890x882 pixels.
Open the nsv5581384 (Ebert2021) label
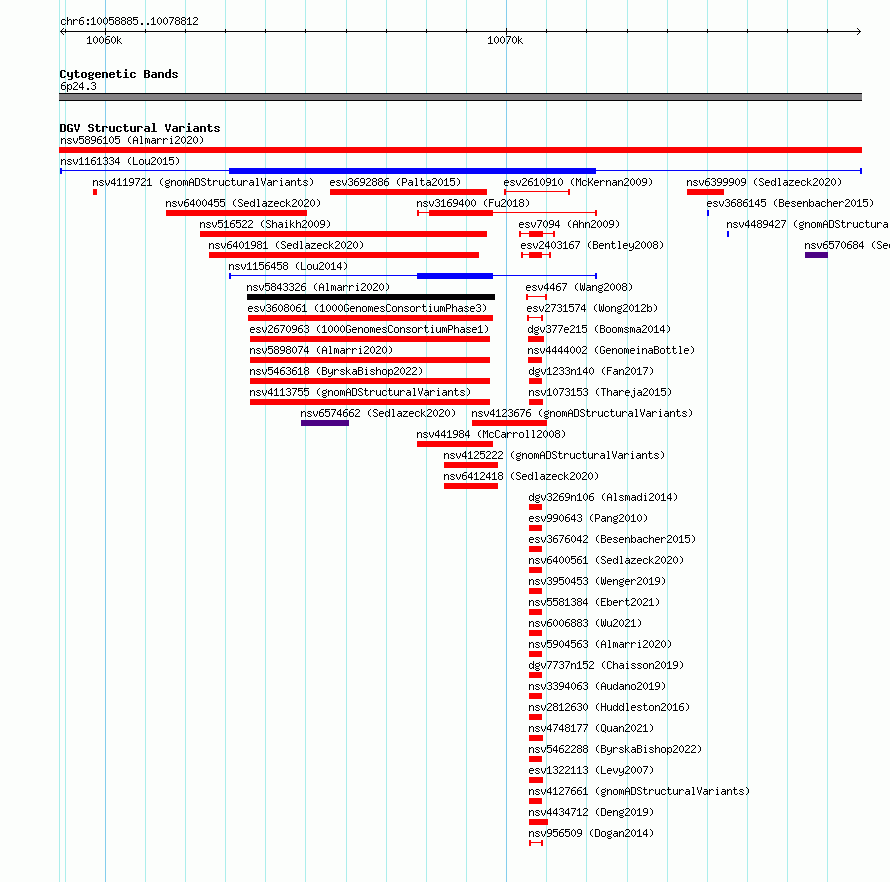(x=594, y=602)
